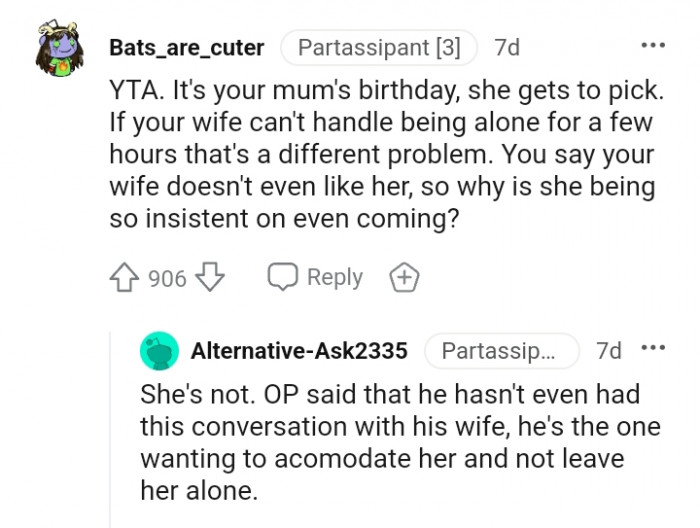Click the speech bubble reply icon
Screen dimensions: 700x528
tap(283, 278)
